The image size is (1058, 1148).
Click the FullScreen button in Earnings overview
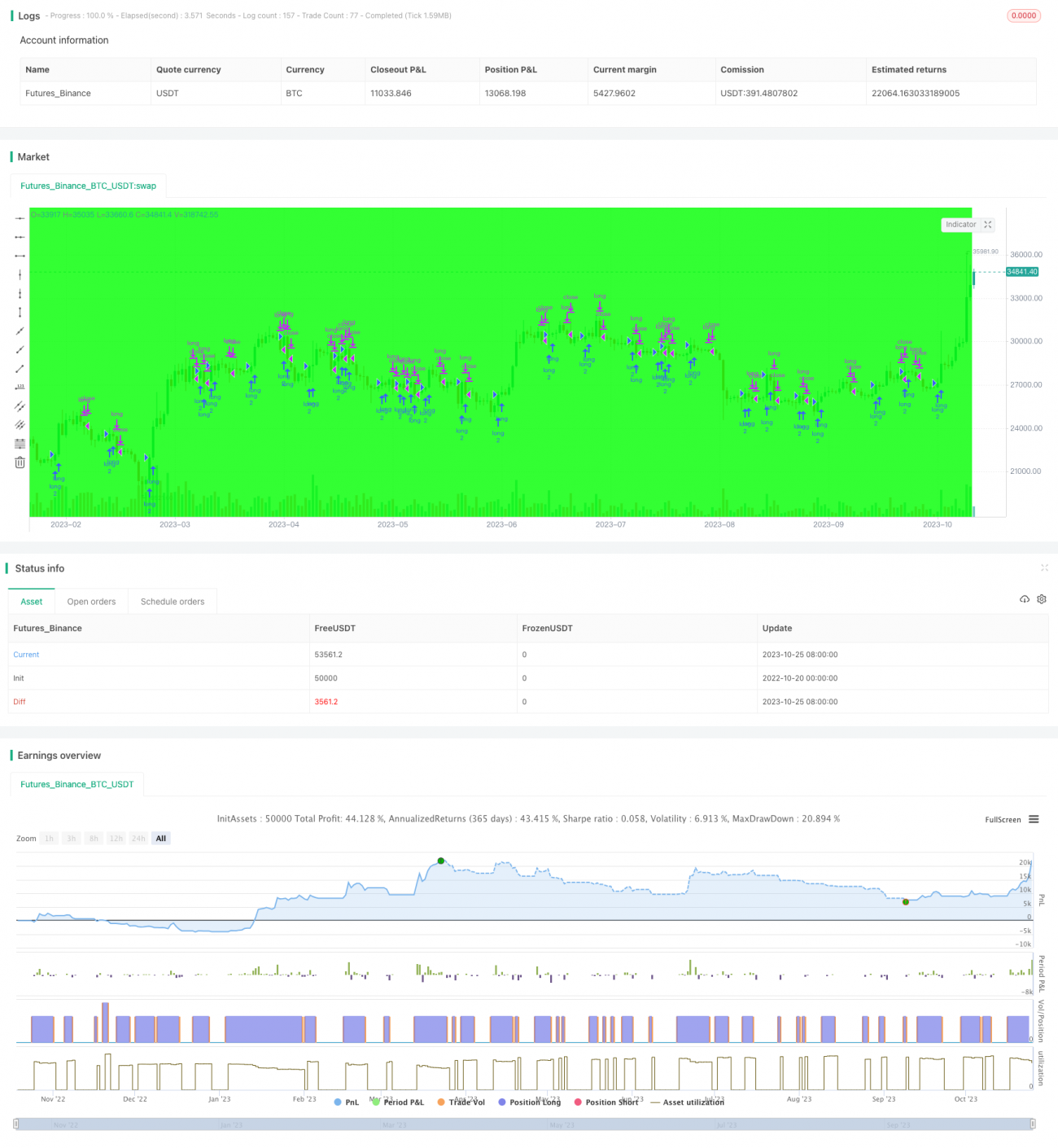(x=1003, y=820)
